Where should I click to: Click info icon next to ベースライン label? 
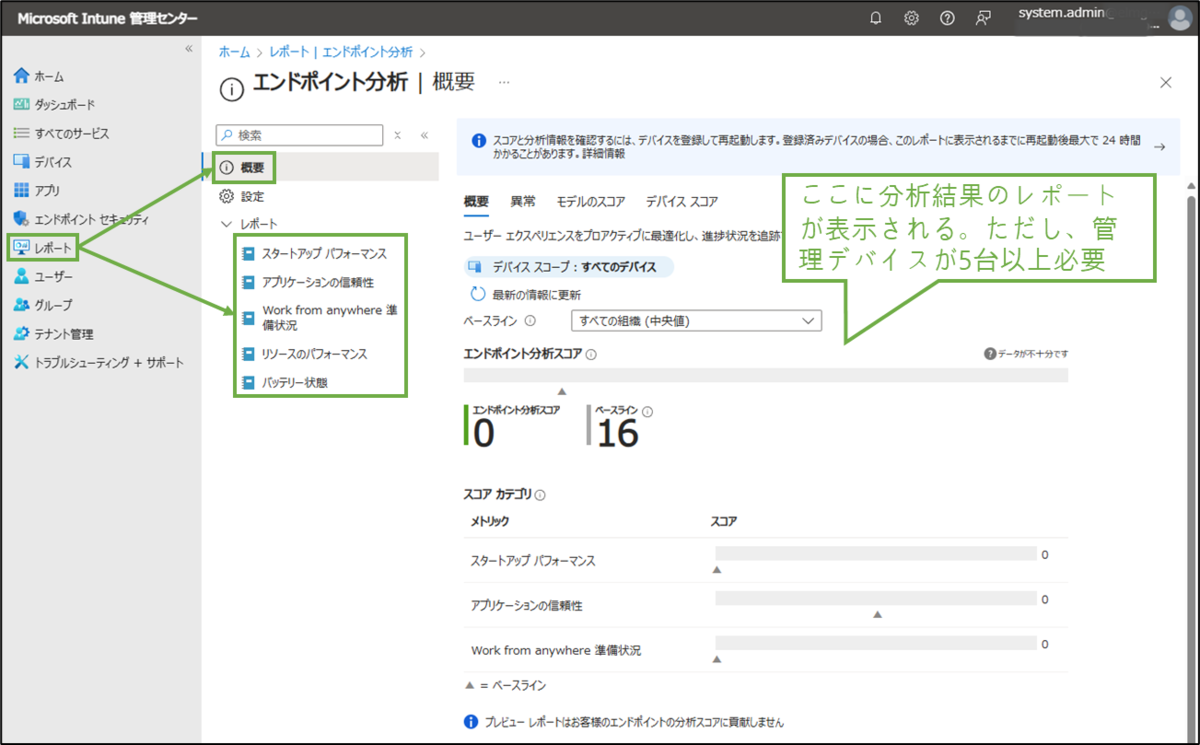[530, 321]
